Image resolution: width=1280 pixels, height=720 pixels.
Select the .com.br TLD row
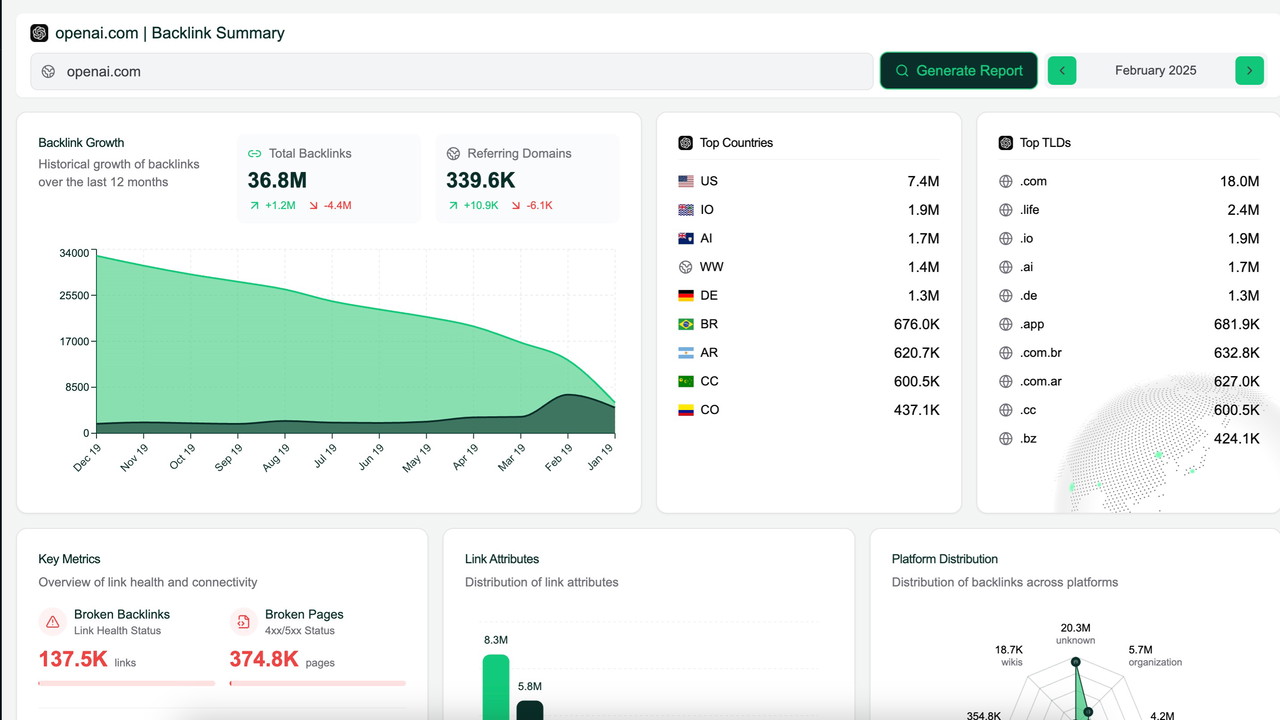pyautogui.click(x=1128, y=353)
